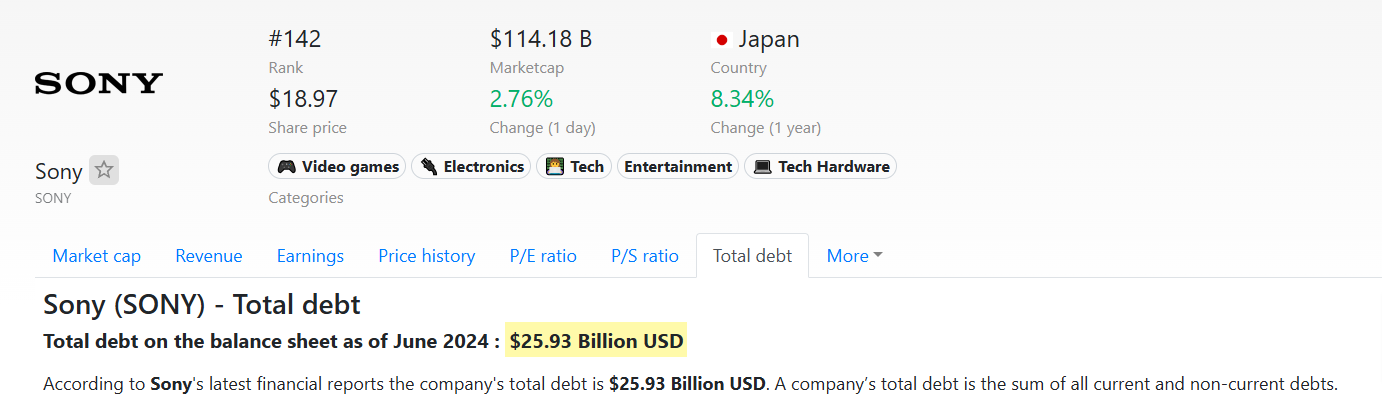Screen dimensions: 1382x409
Task: Open the Video games category tag
Action: click(337, 167)
